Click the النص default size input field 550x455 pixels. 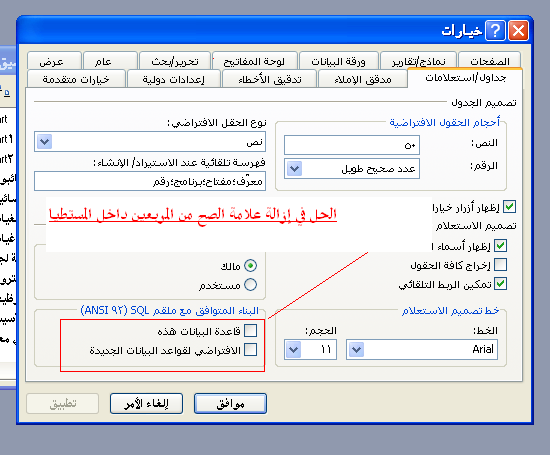pos(352,145)
